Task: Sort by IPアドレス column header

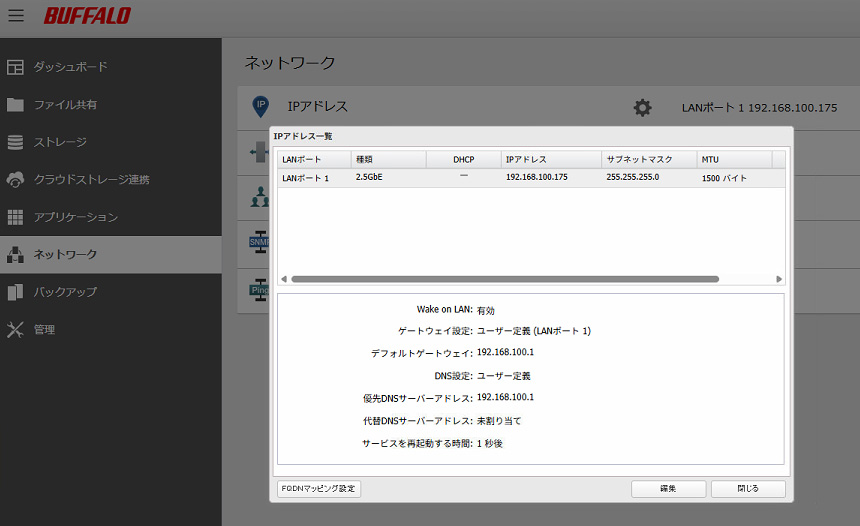Action: pyautogui.click(x=550, y=159)
